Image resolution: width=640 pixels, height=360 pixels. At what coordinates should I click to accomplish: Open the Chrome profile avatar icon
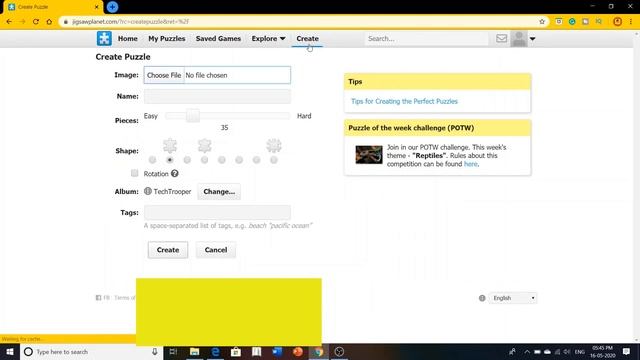coord(617,22)
